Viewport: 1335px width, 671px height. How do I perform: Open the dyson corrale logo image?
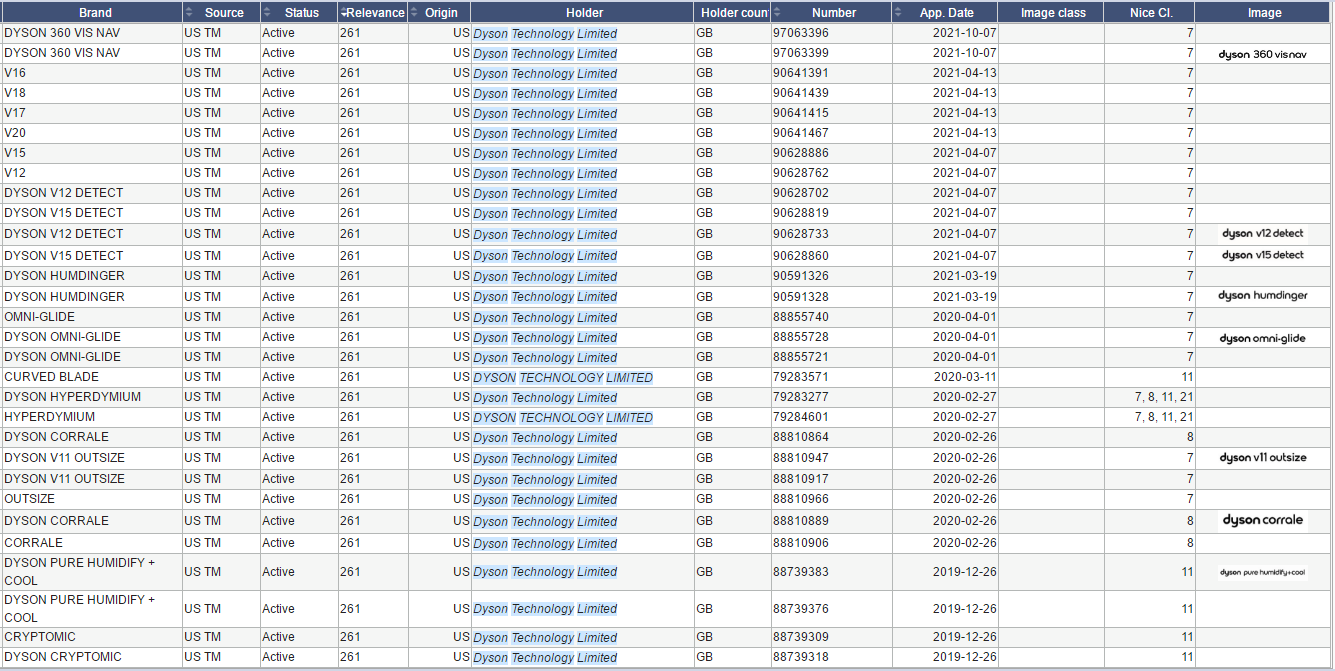click(x=1263, y=520)
